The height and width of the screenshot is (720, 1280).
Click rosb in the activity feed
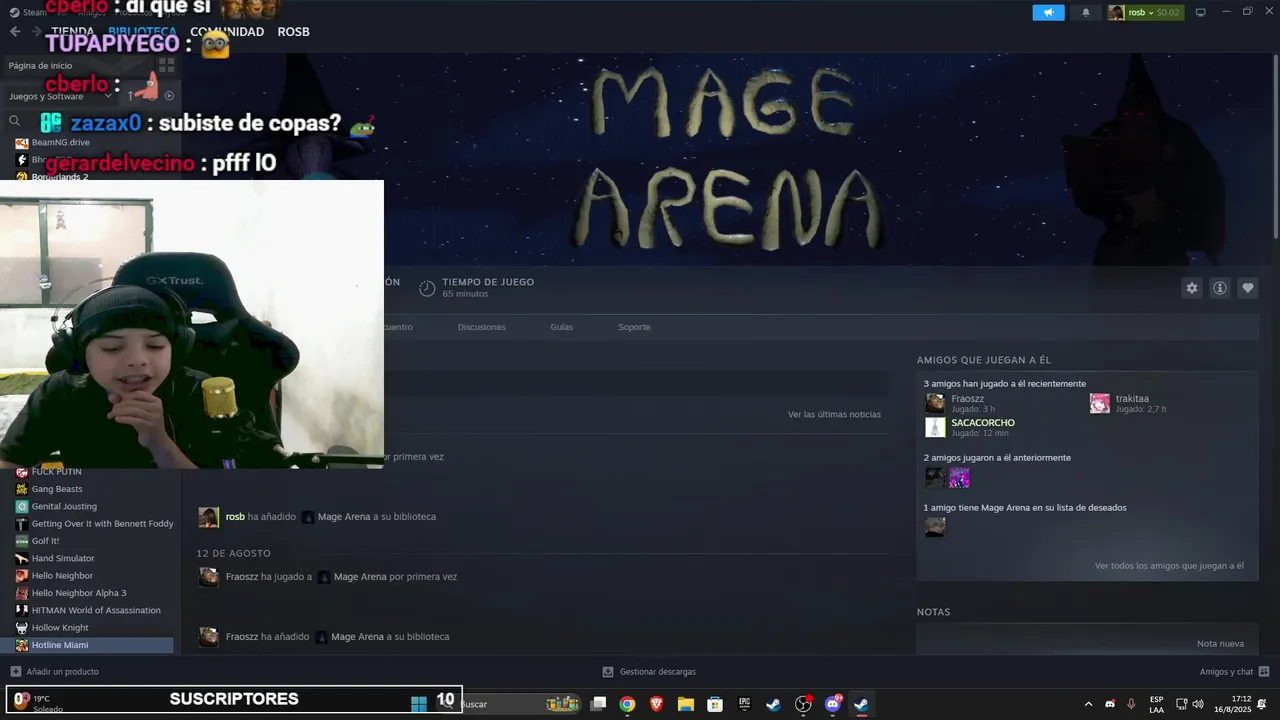point(235,517)
